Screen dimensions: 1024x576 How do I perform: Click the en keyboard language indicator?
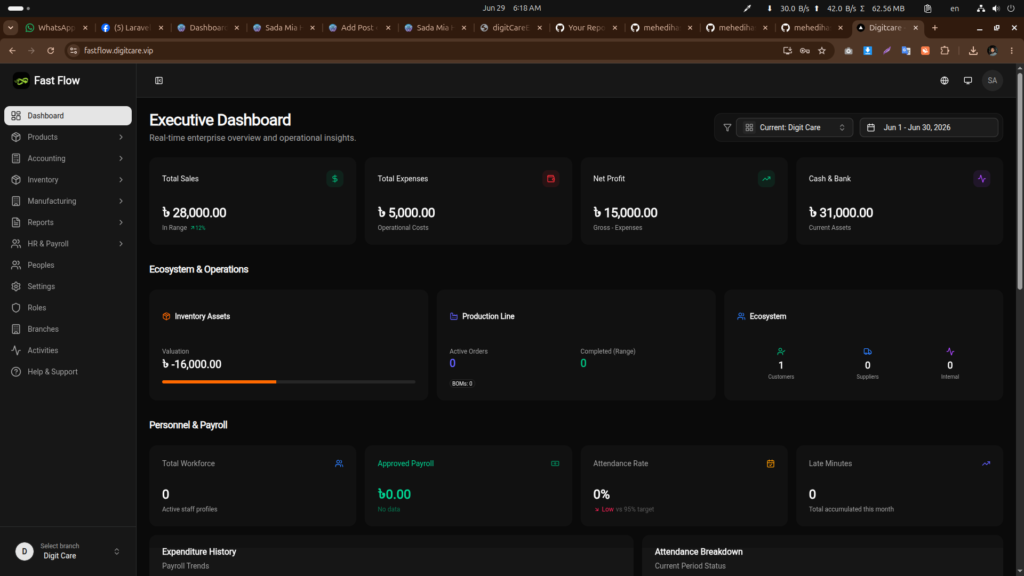[955, 8]
